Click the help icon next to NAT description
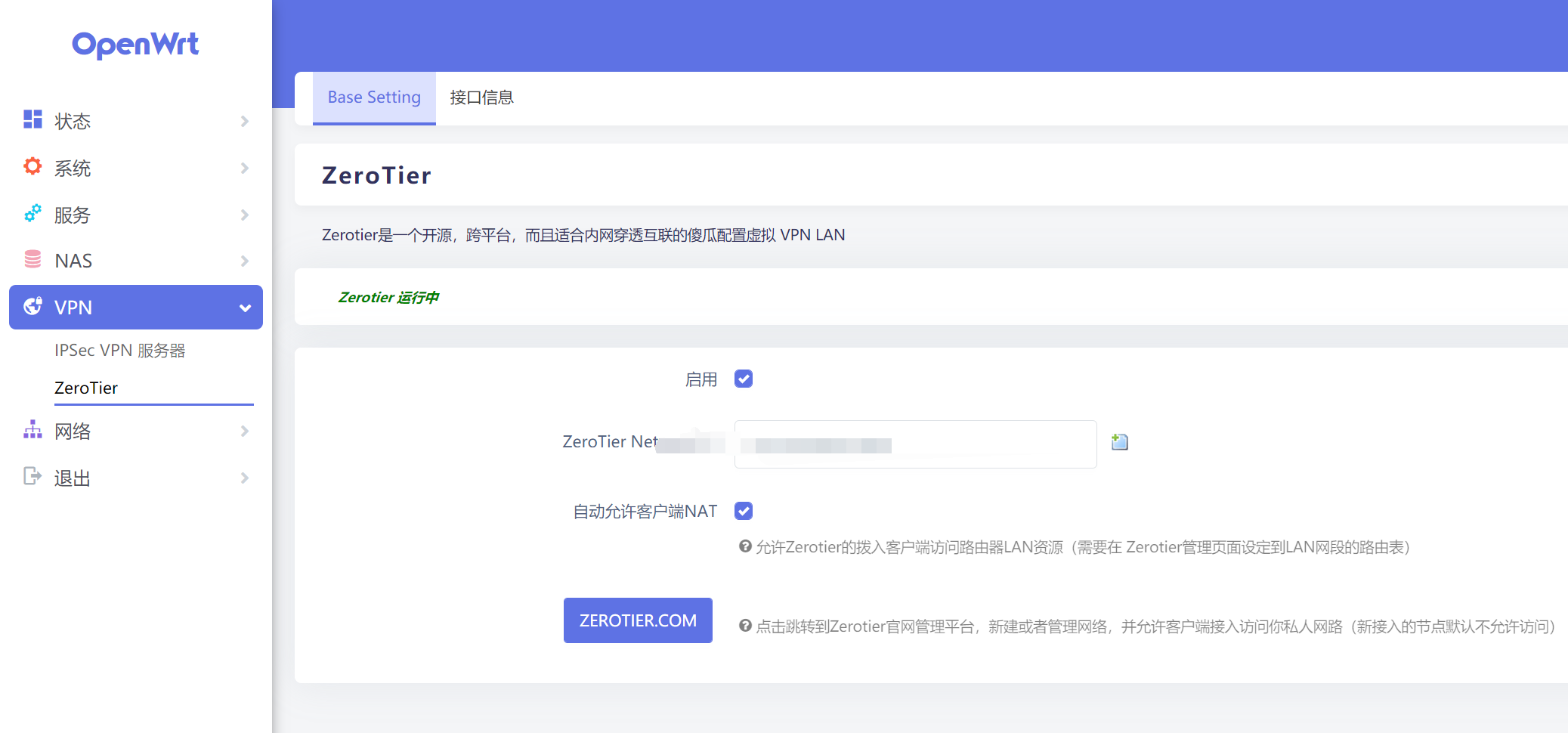1568x733 pixels. (746, 546)
